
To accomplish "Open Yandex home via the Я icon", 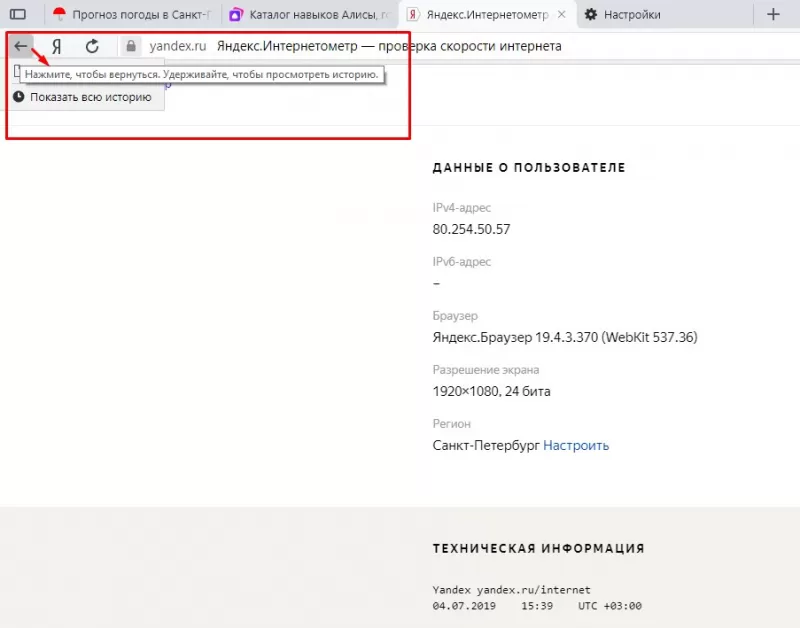I will (x=57, y=46).
